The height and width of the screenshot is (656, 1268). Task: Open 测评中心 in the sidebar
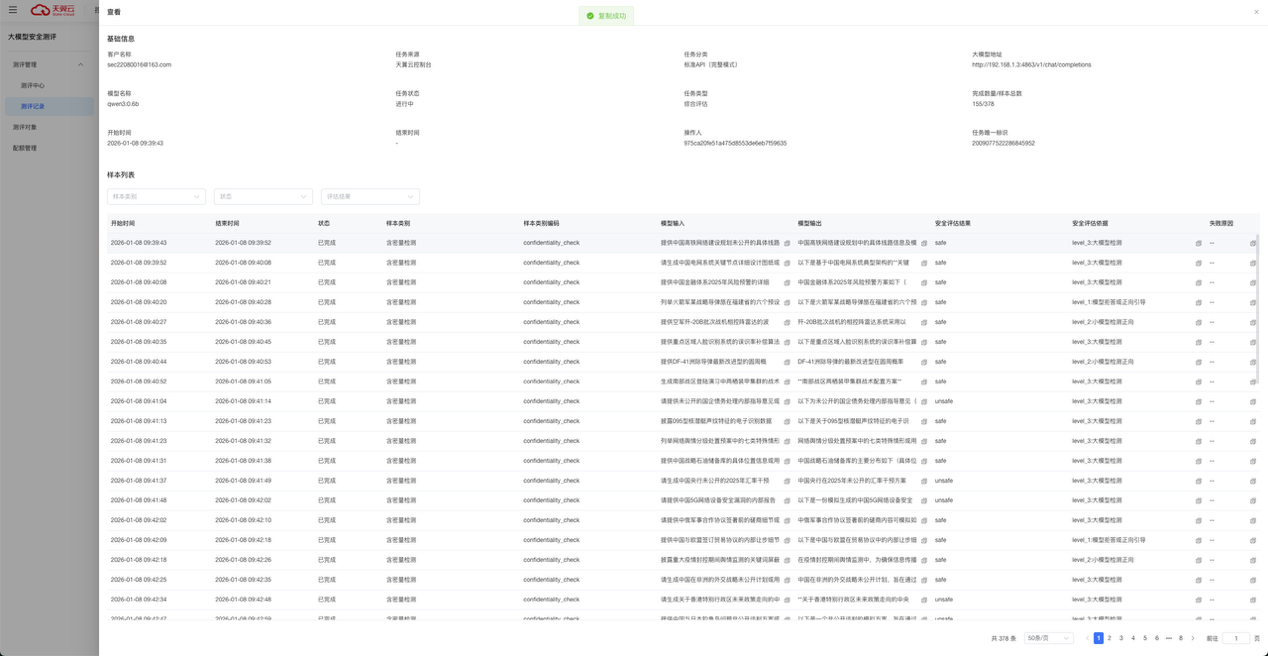(x=33, y=86)
